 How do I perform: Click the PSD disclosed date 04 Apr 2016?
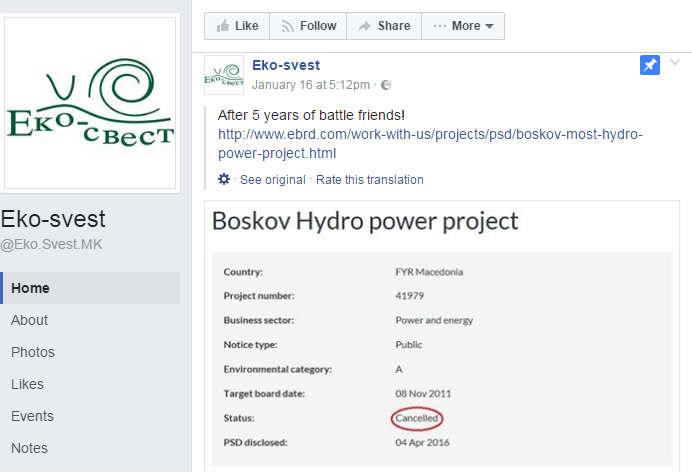click(x=422, y=442)
